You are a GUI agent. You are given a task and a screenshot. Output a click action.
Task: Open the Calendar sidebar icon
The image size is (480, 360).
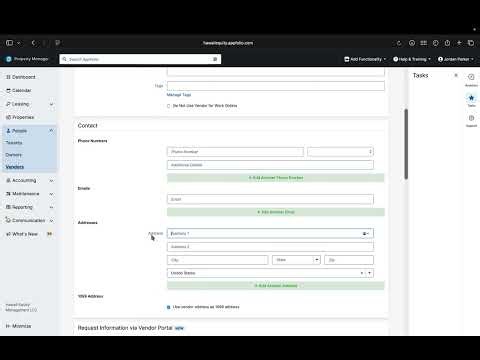(x=8, y=90)
